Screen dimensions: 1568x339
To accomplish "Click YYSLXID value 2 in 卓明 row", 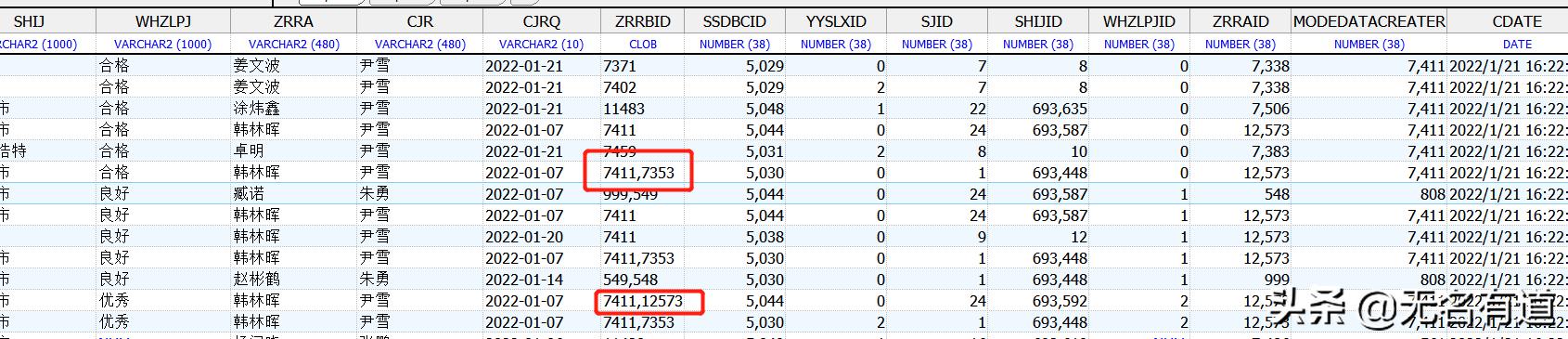I will [880, 151].
